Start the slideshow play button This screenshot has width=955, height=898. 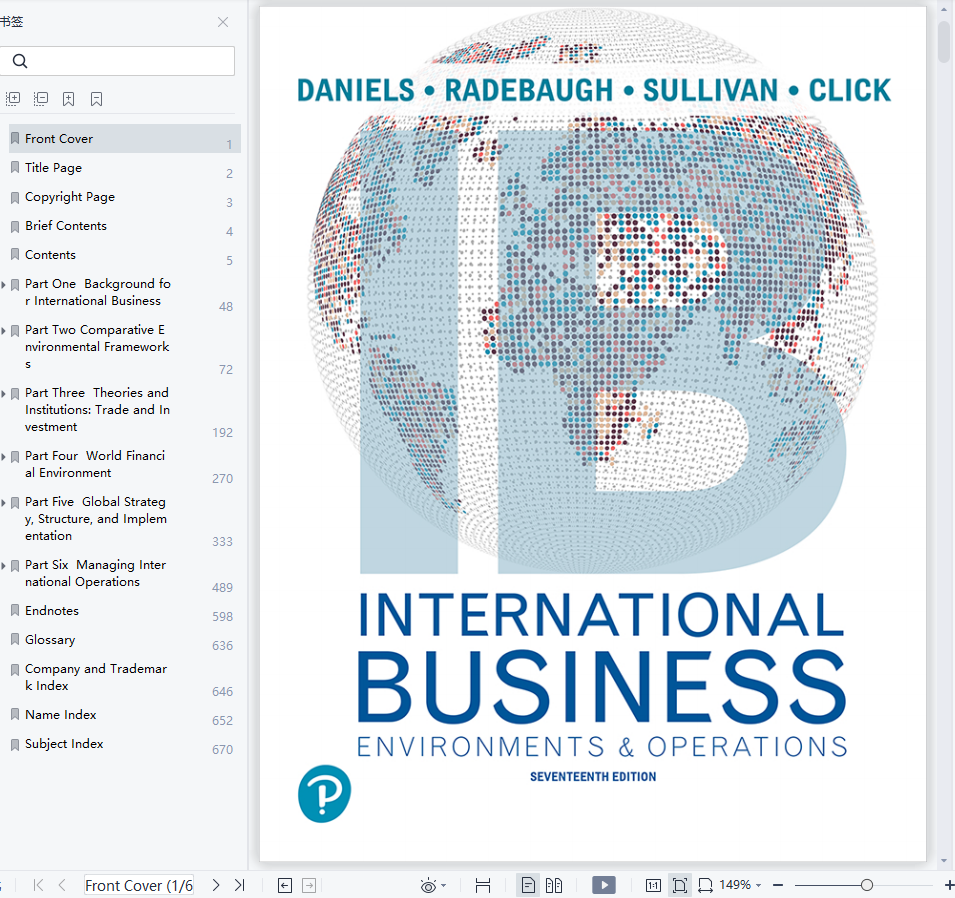click(x=604, y=885)
